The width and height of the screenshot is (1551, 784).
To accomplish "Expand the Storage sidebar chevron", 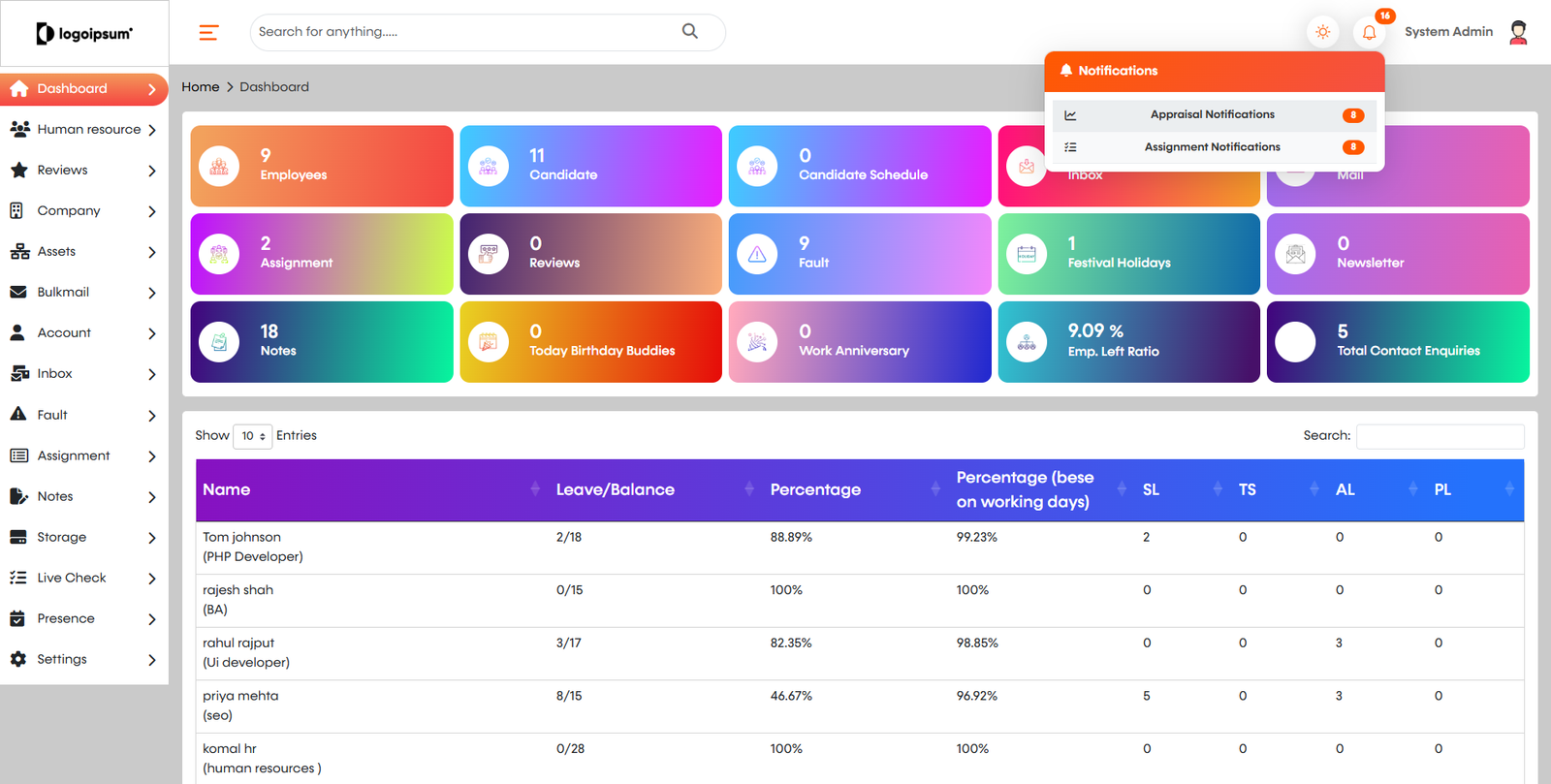I will [x=152, y=538].
